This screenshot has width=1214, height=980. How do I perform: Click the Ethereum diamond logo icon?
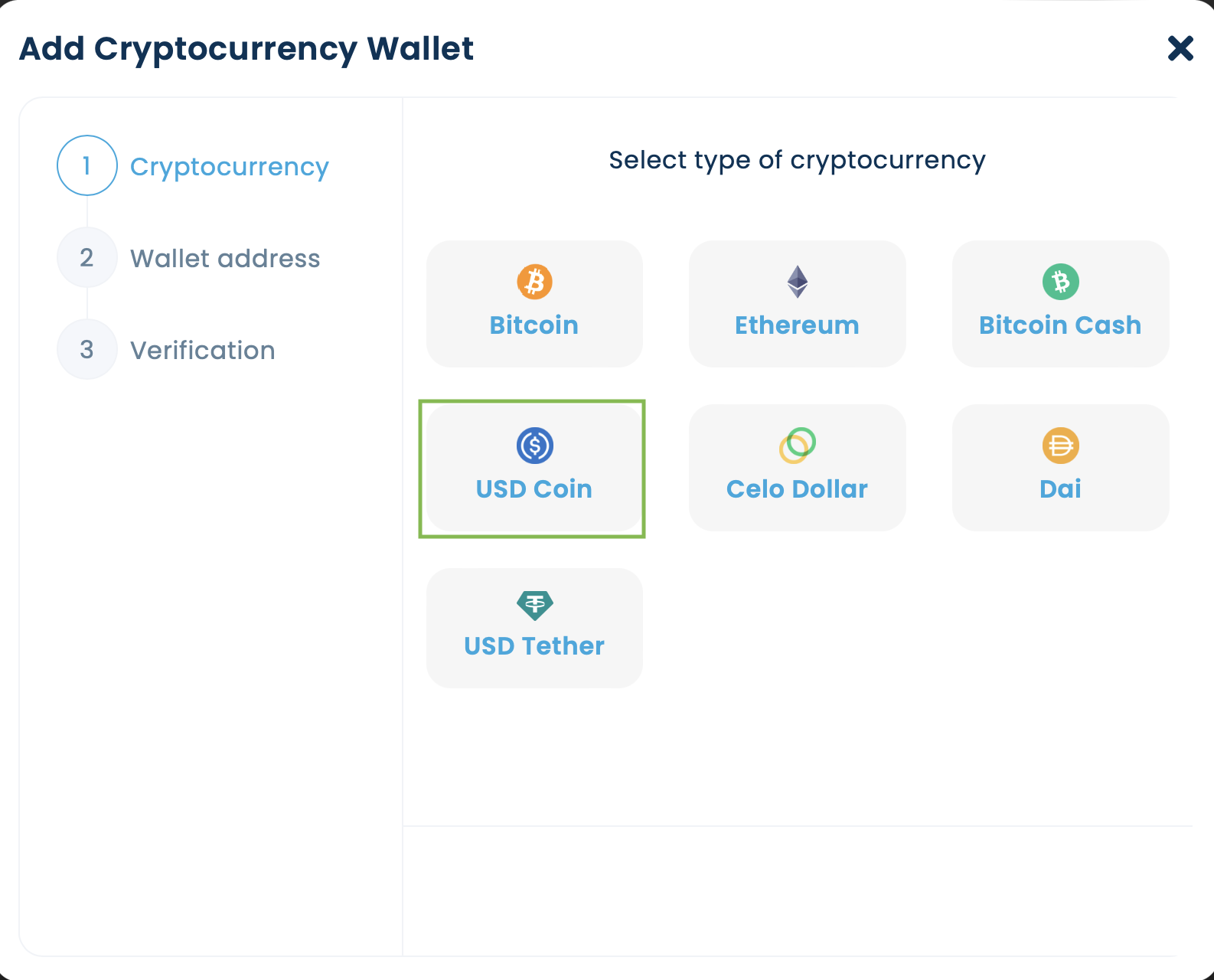click(798, 282)
